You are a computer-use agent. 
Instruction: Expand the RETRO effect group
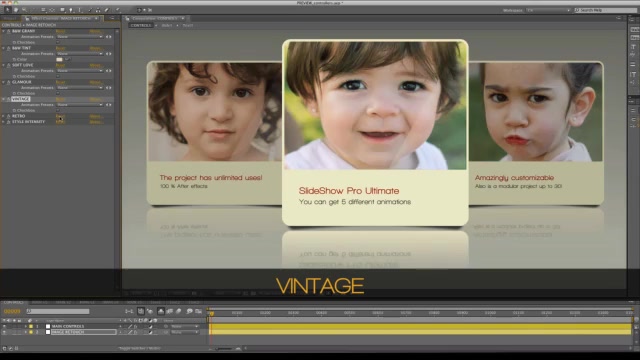pyautogui.click(x=4, y=116)
